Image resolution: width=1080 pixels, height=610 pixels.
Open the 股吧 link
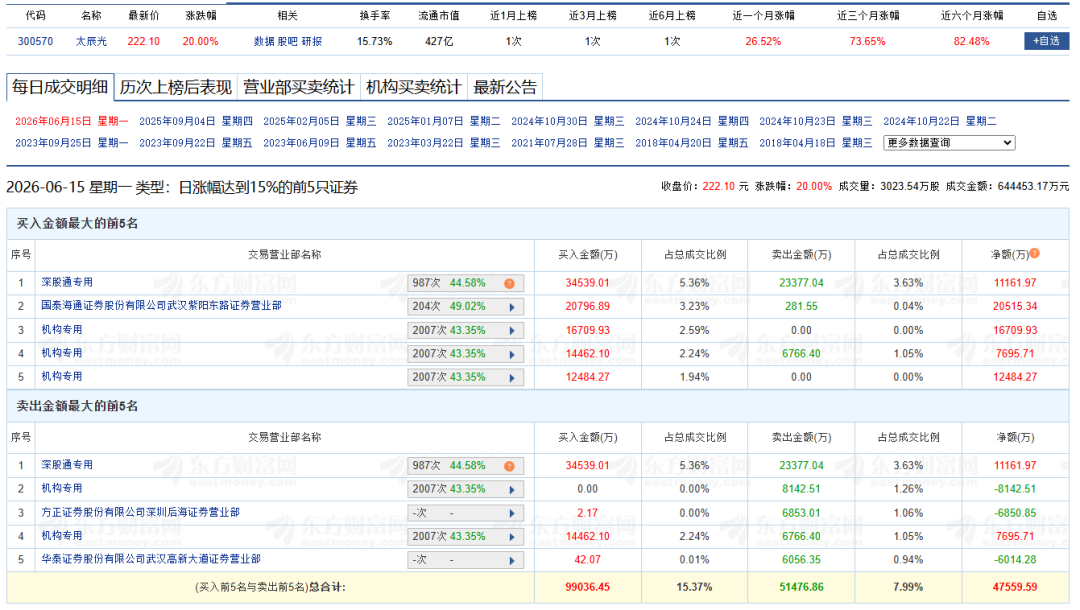coord(287,41)
